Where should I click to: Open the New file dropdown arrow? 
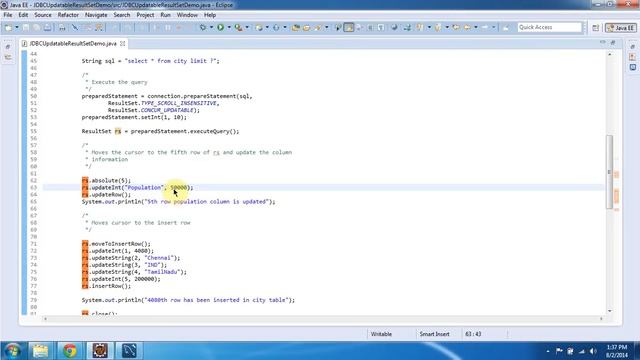click(x=17, y=27)
